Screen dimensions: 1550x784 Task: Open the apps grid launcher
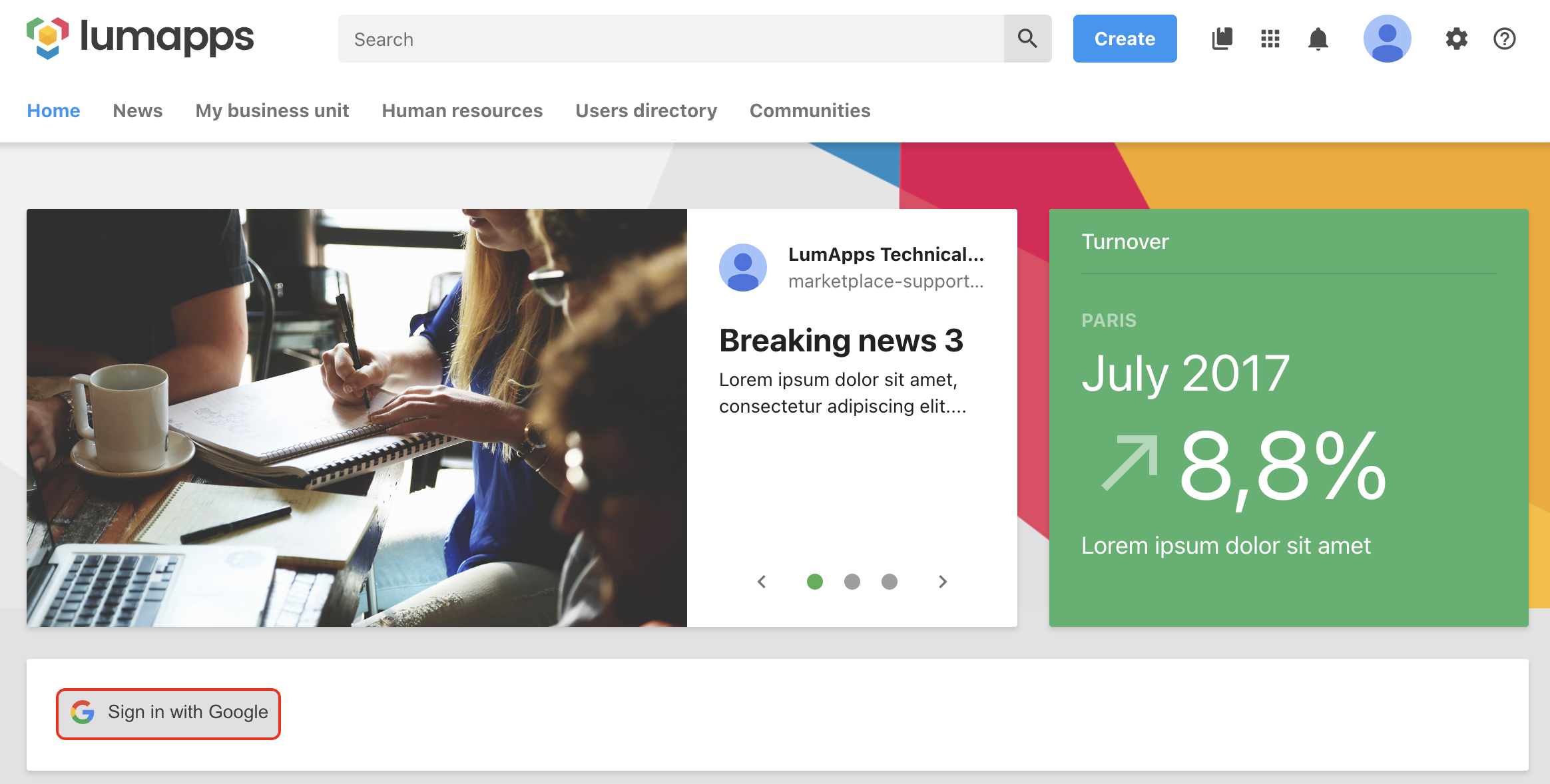(x=1270, y=39)
